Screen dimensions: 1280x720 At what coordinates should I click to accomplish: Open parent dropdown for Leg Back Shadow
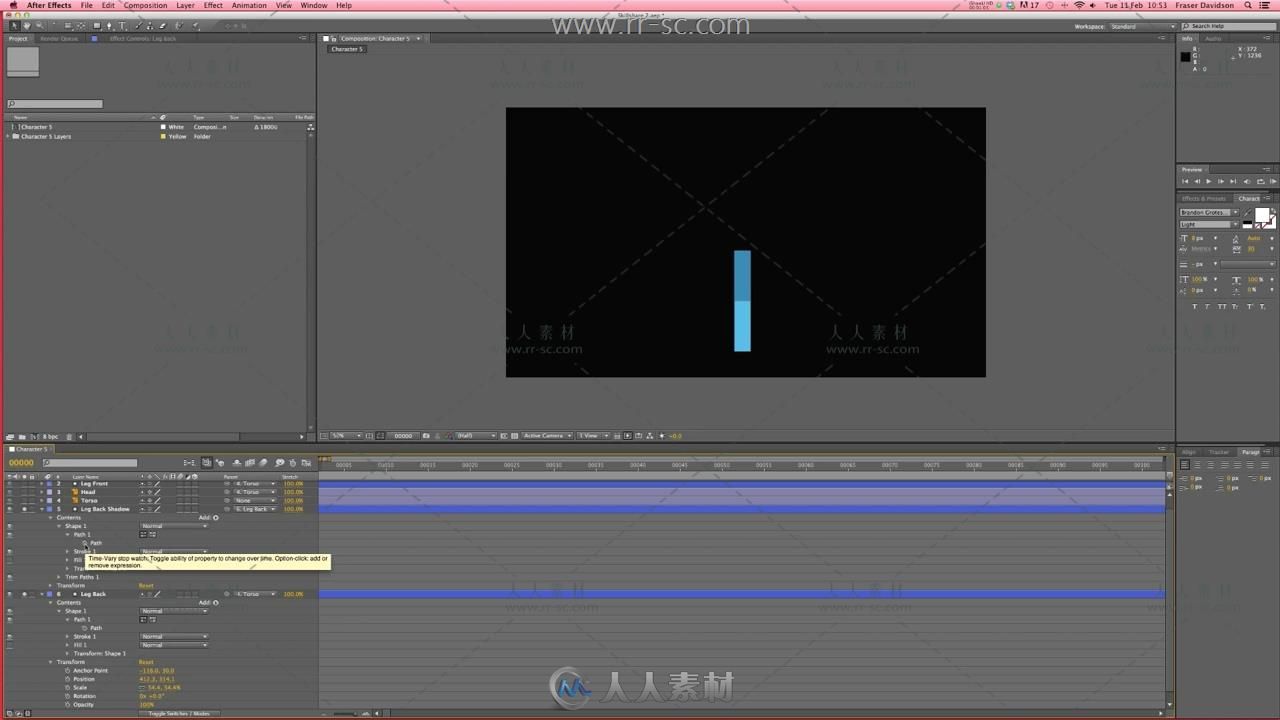pos(254,509)
